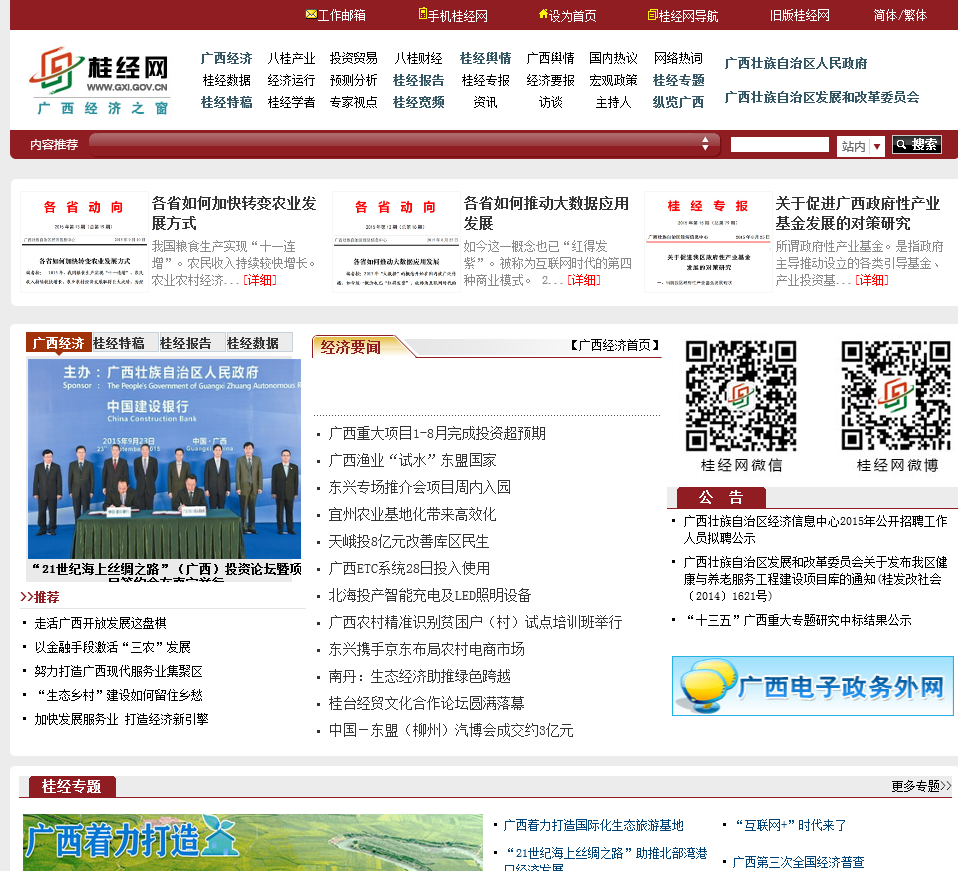Screen dimensions: 958x871
Task: Click the investment forum signing photo
Action: pyautogui.click(x=164, y=459)
